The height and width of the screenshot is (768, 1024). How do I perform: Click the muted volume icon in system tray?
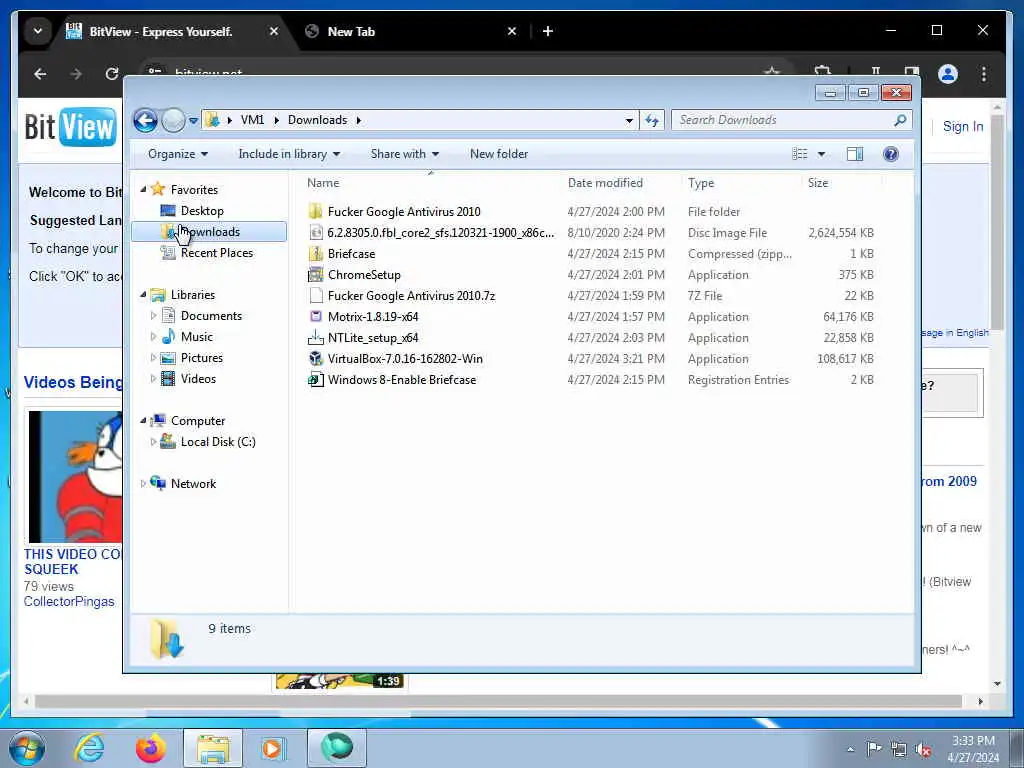(x=923, y=750)
